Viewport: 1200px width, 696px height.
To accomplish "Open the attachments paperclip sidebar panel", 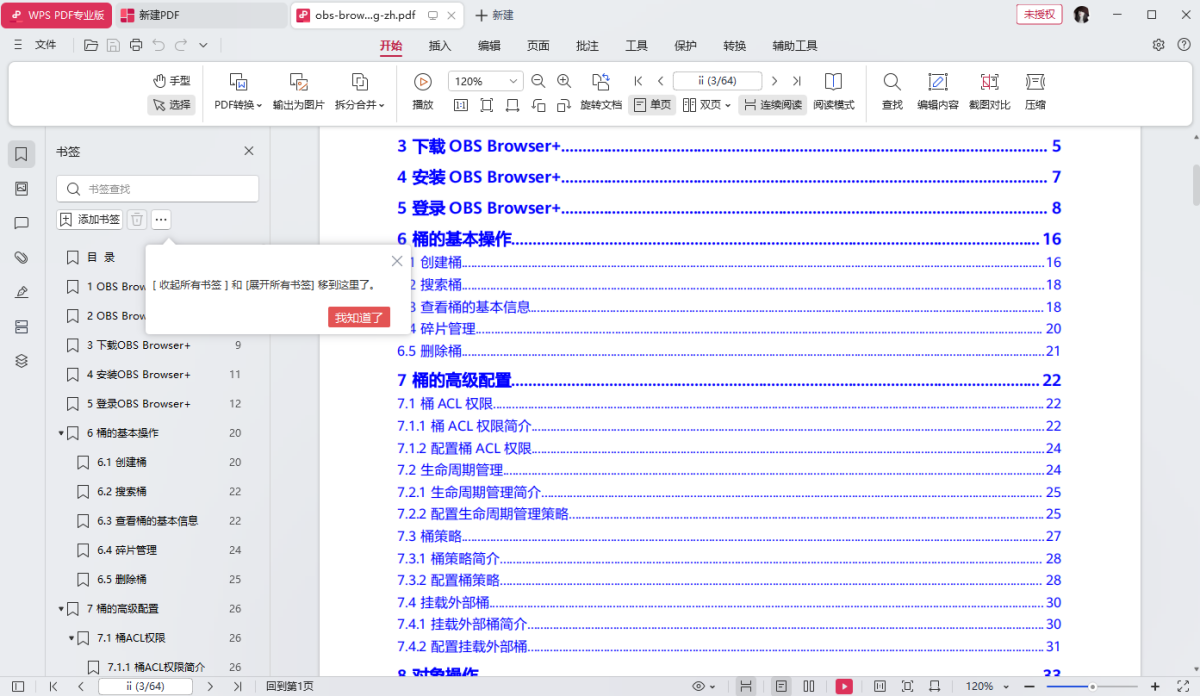I will (x=22, y=257).
